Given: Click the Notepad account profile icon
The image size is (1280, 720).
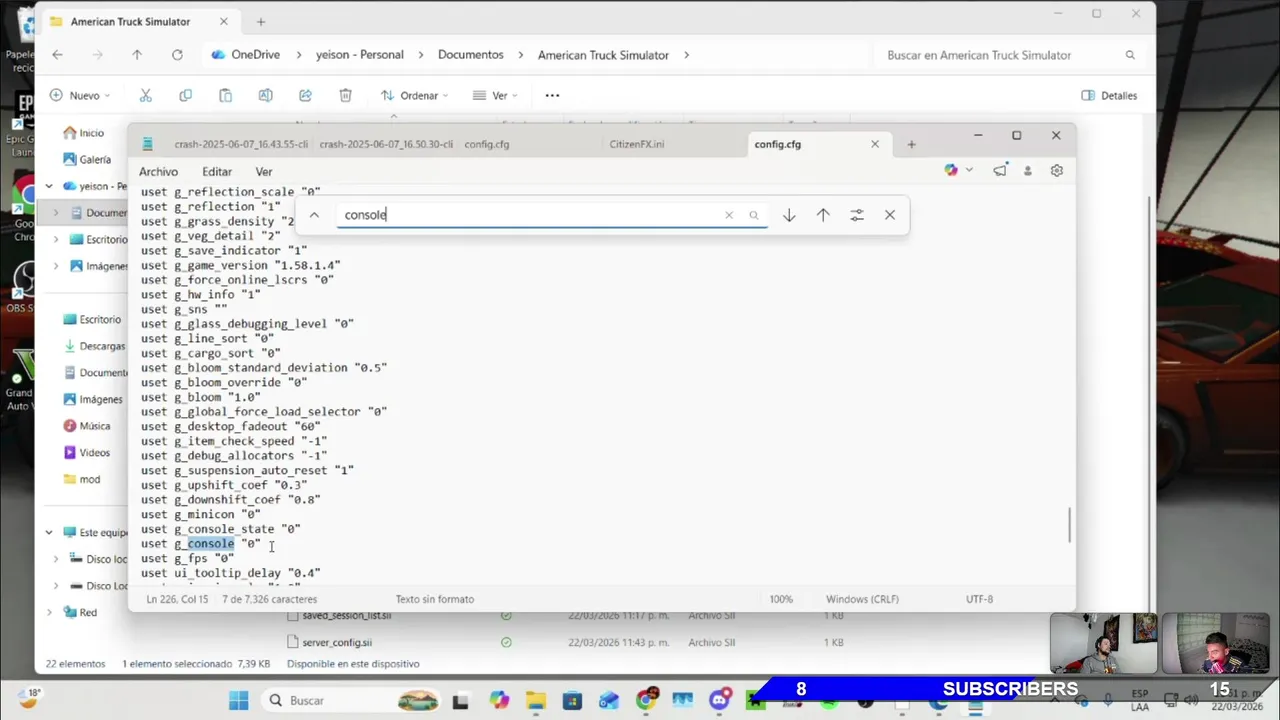Looking at the screenshot, I should coord(1027,171).
